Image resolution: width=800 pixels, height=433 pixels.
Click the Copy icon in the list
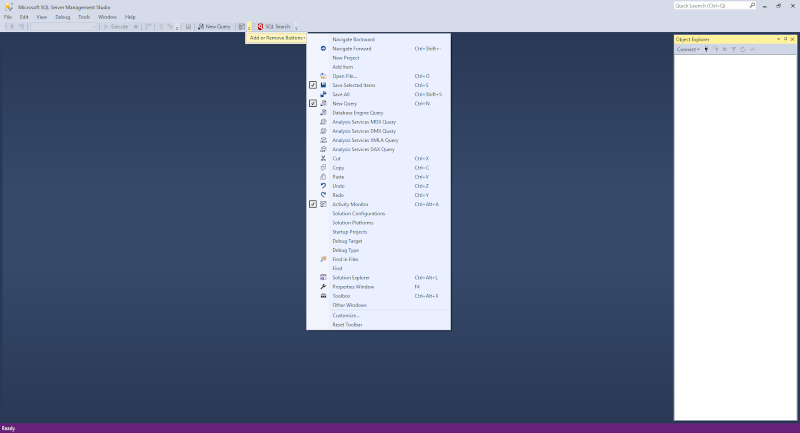pyautogui.click(x=323, y=168)
